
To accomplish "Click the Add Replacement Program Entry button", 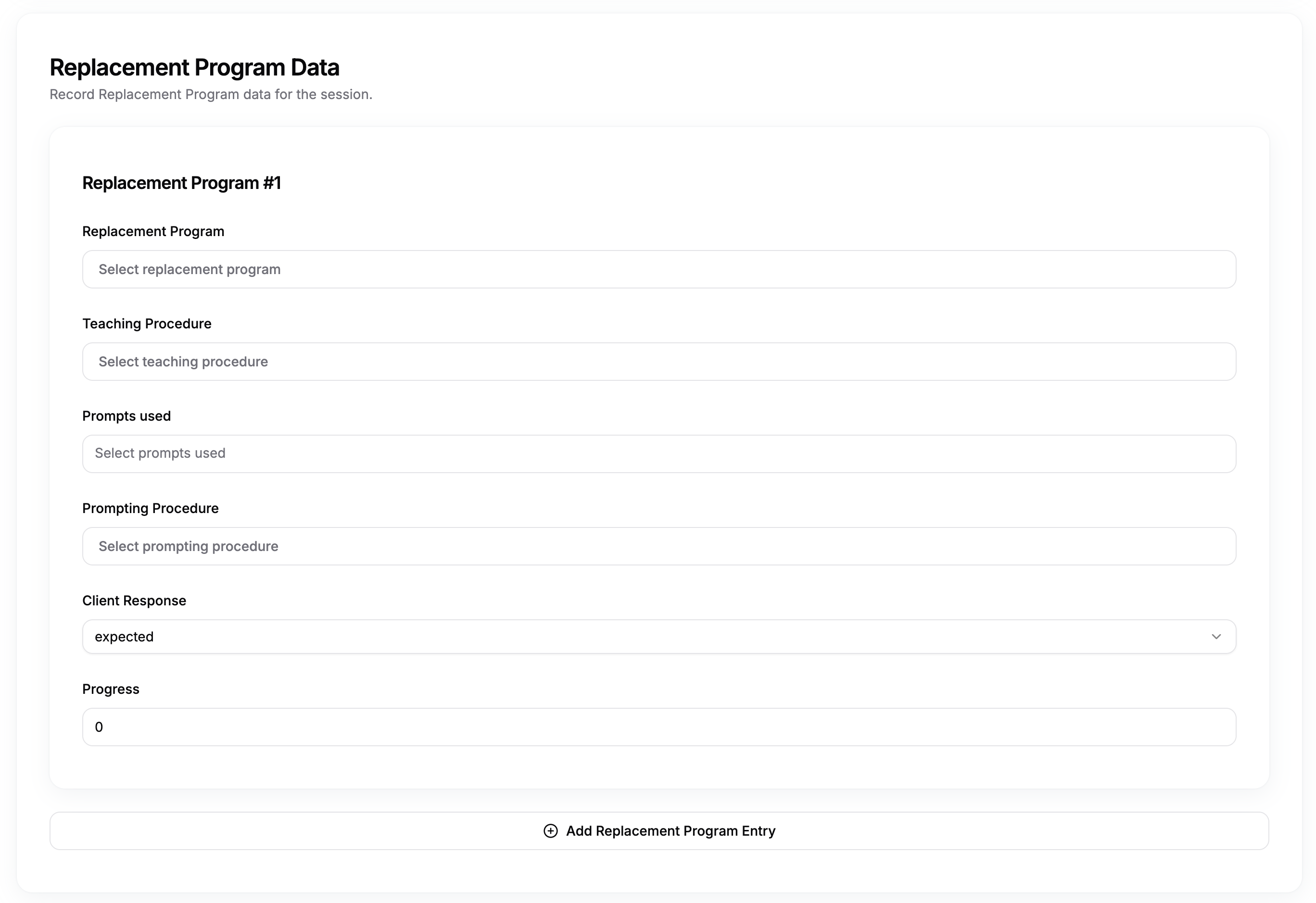I will click(658, 830).
